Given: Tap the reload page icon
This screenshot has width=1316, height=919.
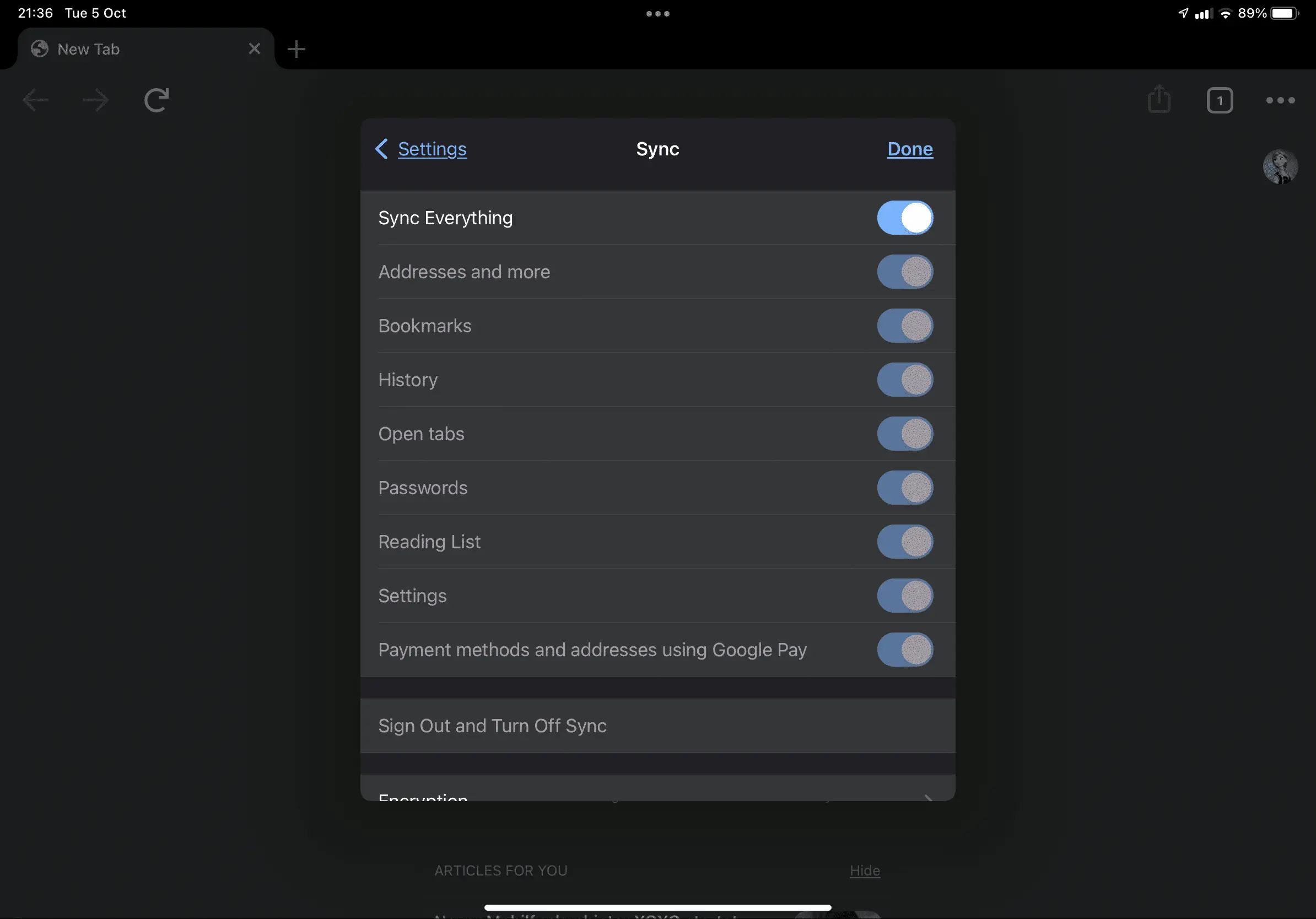Looking at the screenshot, I should tap(156, 100).
